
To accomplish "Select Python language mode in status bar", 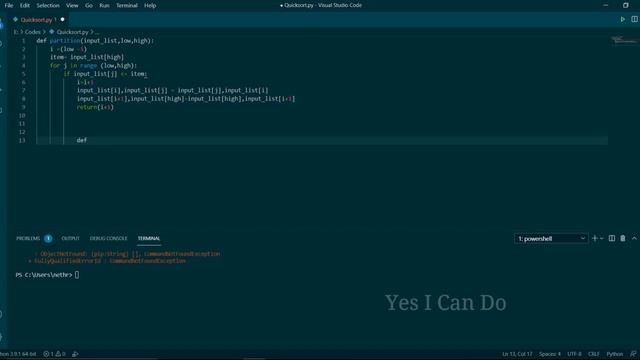I will point(615,354).
